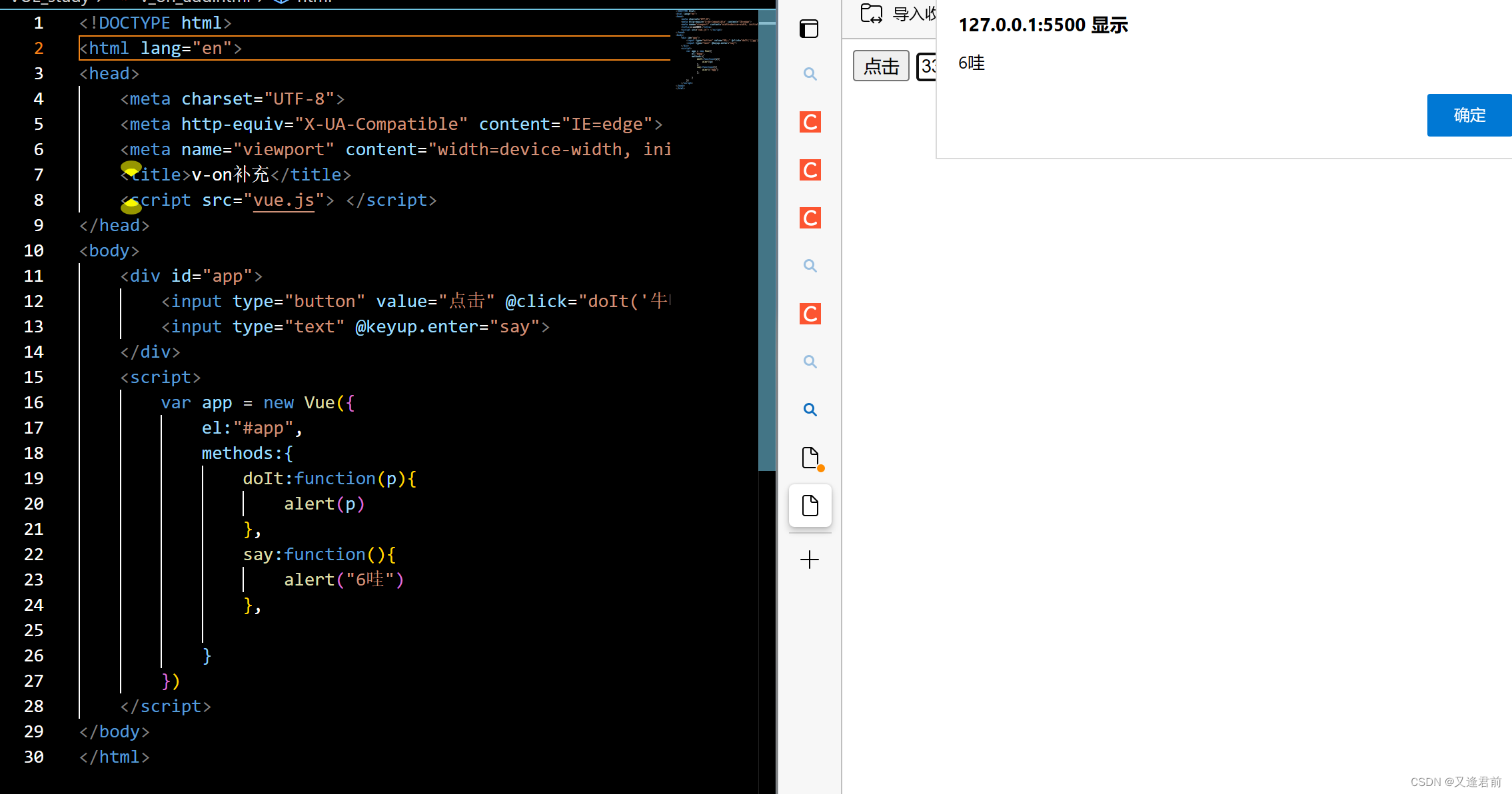Click the import favorites folder icon
The height and width of the screenshot is (794, 1512).
coord(871,13)
